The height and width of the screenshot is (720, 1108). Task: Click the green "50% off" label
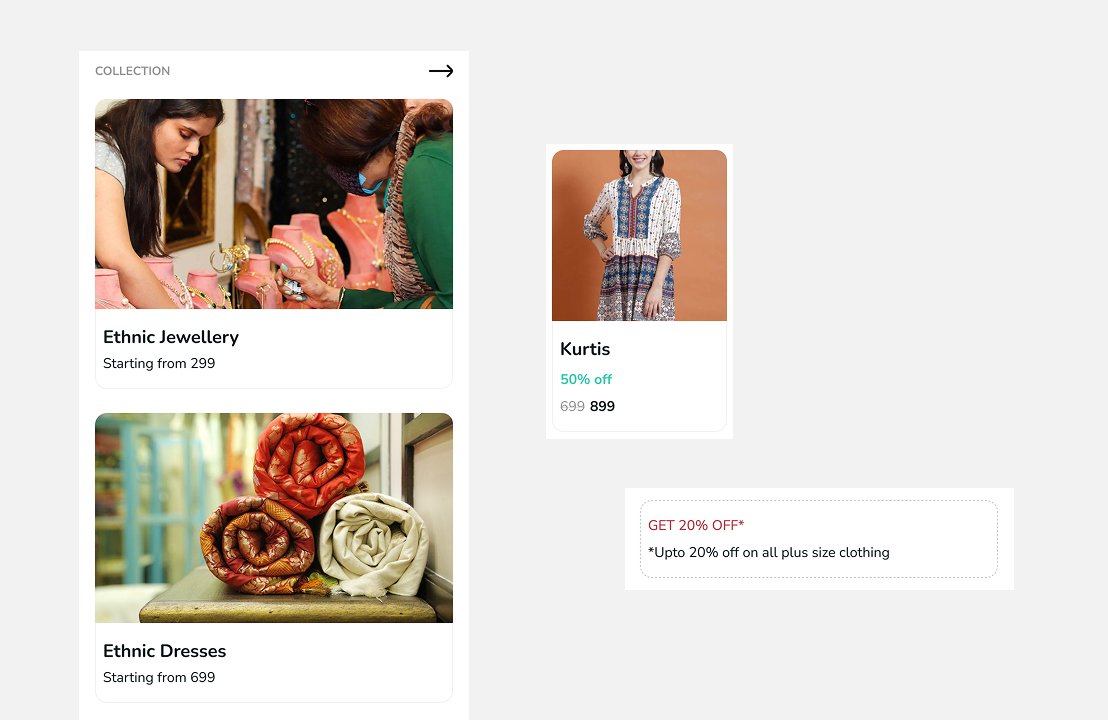586,379
